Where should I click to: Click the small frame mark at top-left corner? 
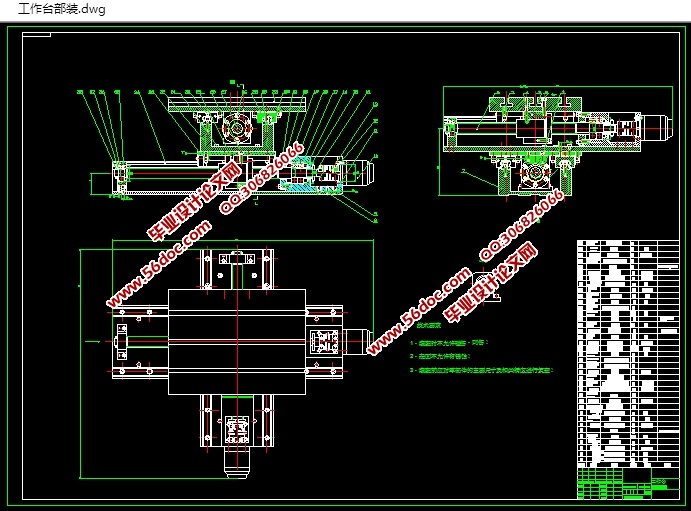coord(38,35)
